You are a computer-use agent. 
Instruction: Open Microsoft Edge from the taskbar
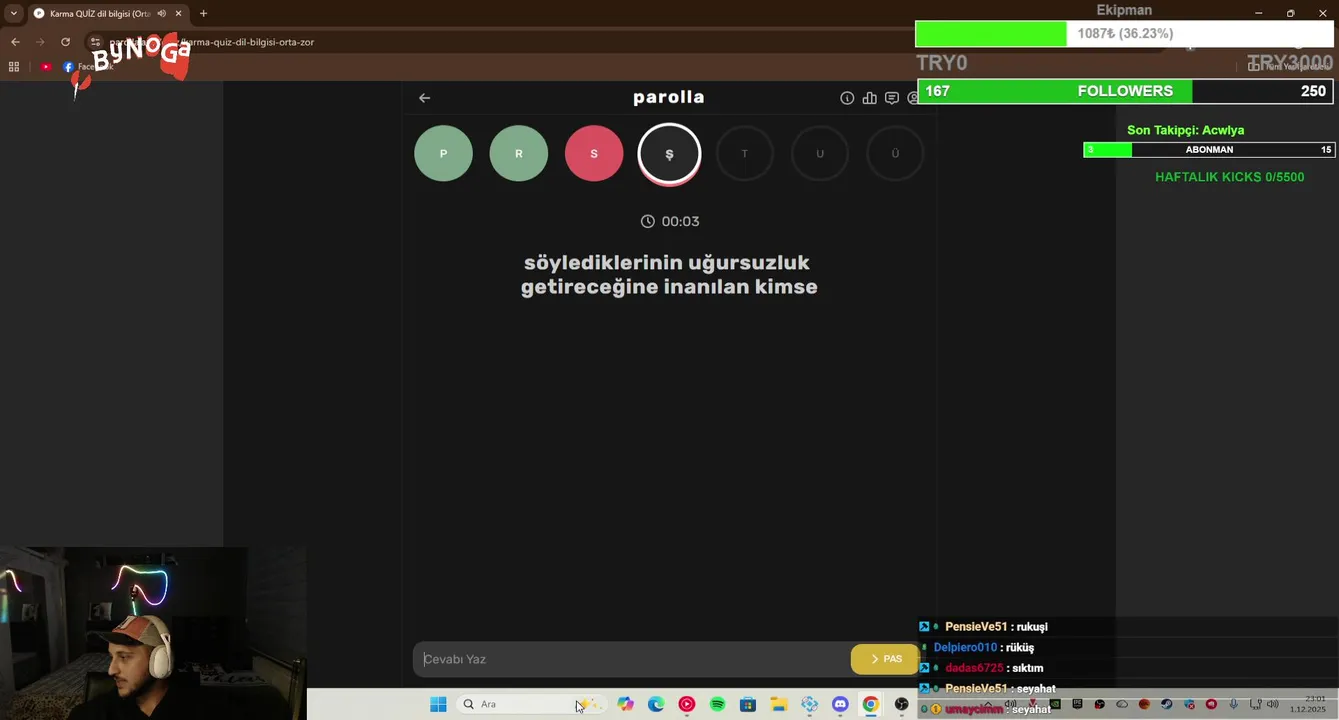coord(656,704)
